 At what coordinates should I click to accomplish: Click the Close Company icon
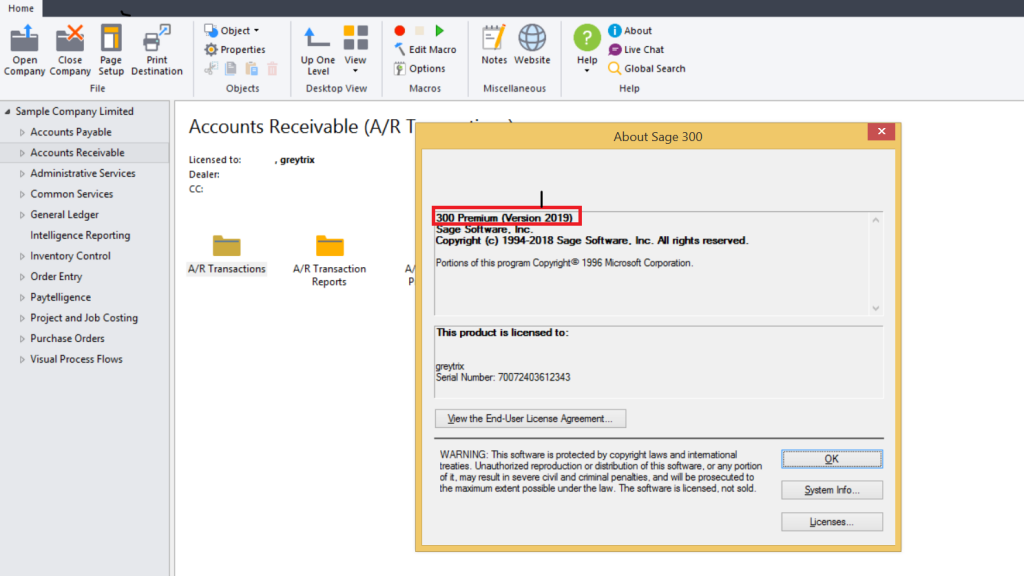coord(70,50)
